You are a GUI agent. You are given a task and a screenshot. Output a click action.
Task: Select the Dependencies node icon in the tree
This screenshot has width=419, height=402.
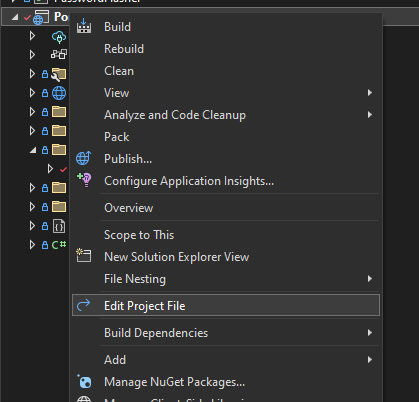pyautogui.click(x=59, y=54)
